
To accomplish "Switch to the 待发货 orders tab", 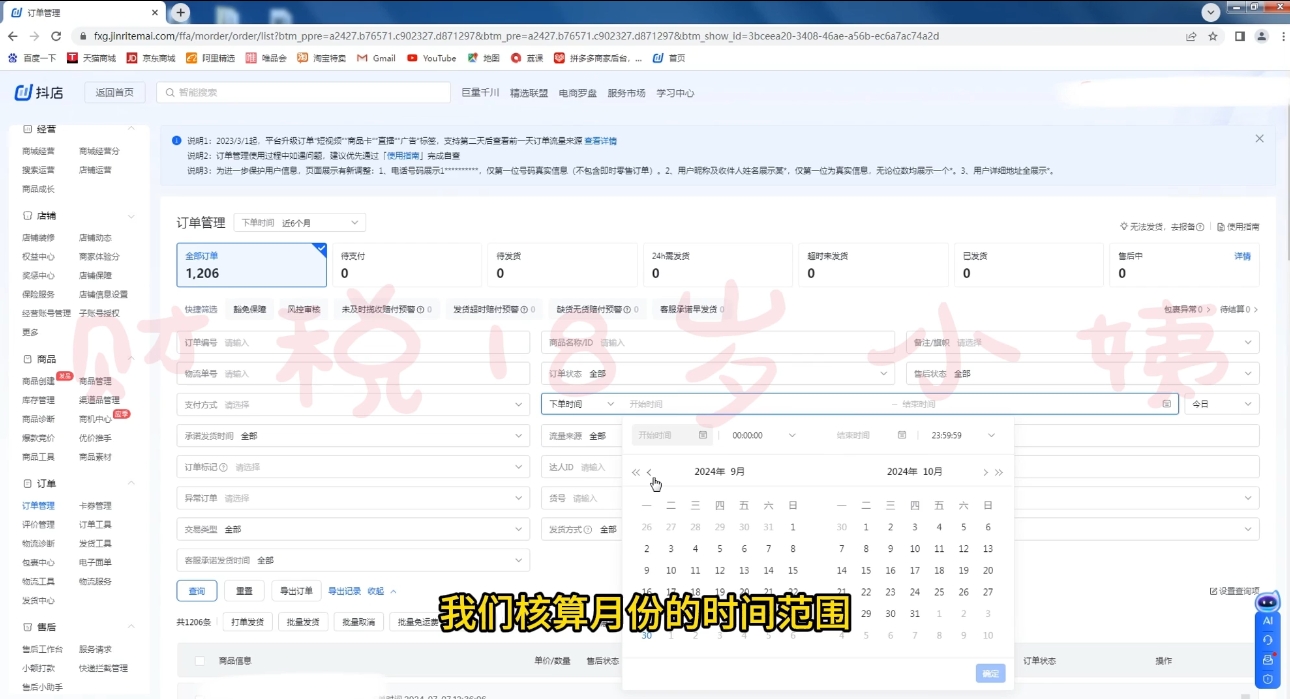I will pyautogui.click(x=563, y=264).
